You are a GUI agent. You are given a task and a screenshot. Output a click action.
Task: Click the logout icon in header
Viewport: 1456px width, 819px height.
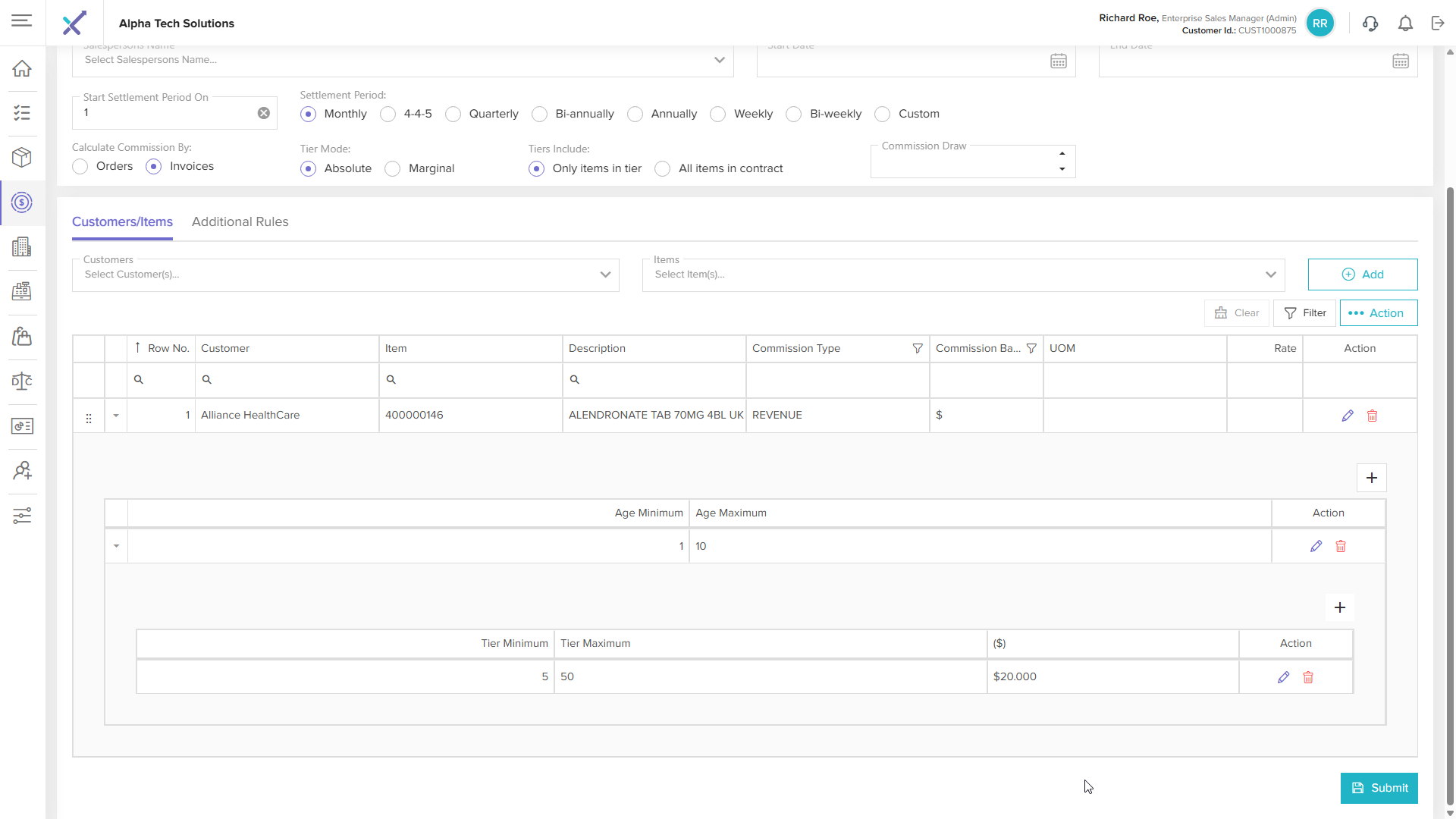pos(1438,24)
